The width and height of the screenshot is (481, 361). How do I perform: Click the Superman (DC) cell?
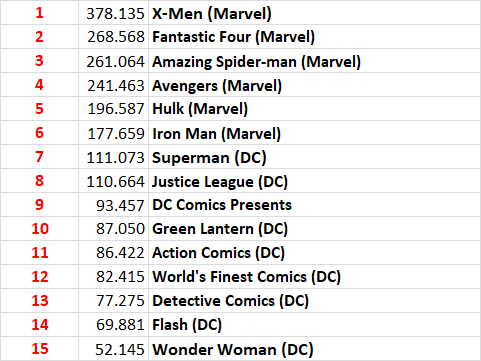coord(314,157)
